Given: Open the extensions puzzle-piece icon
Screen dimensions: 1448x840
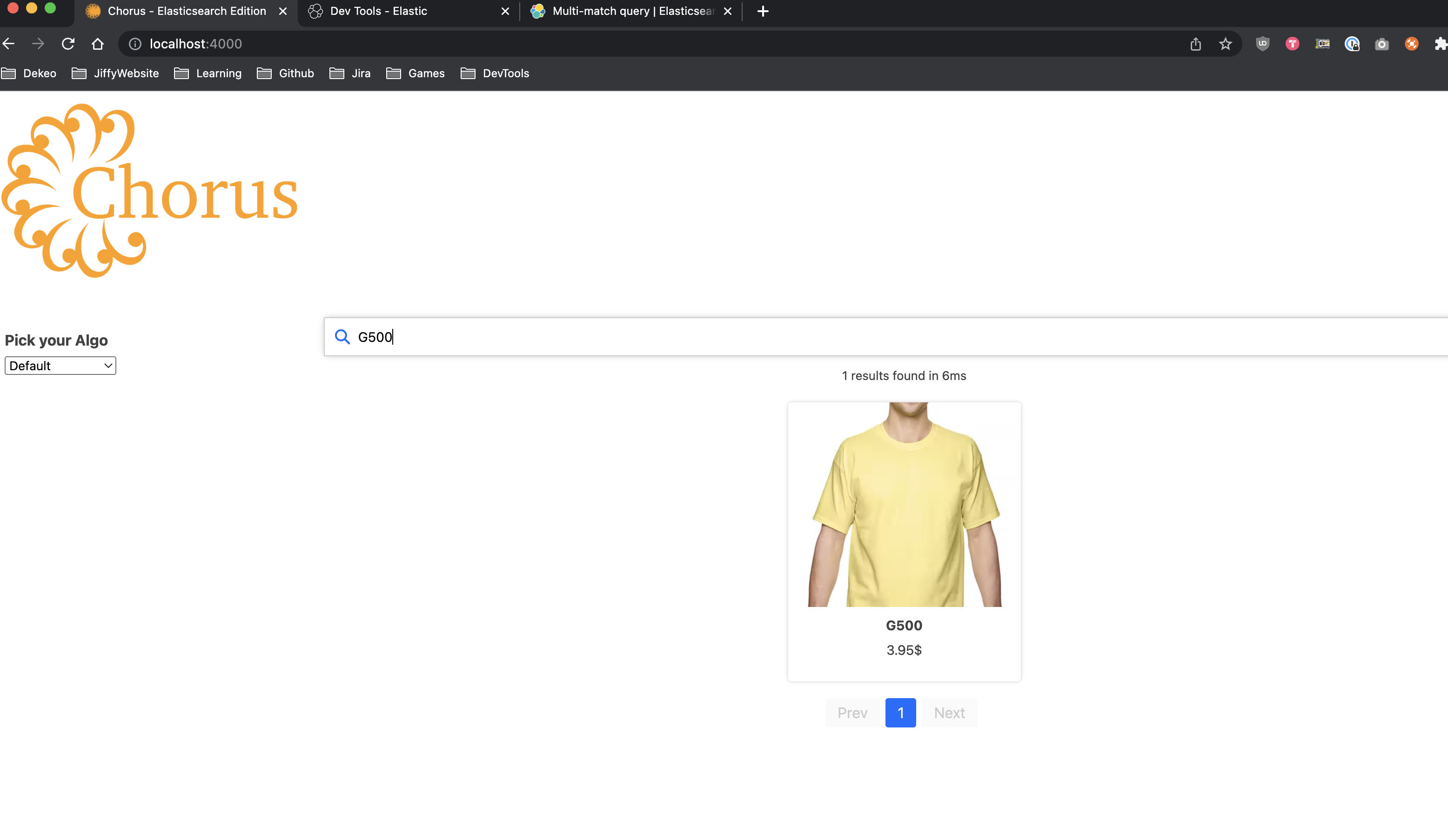Looking at the screenshot, I should tap(1441, 44).
